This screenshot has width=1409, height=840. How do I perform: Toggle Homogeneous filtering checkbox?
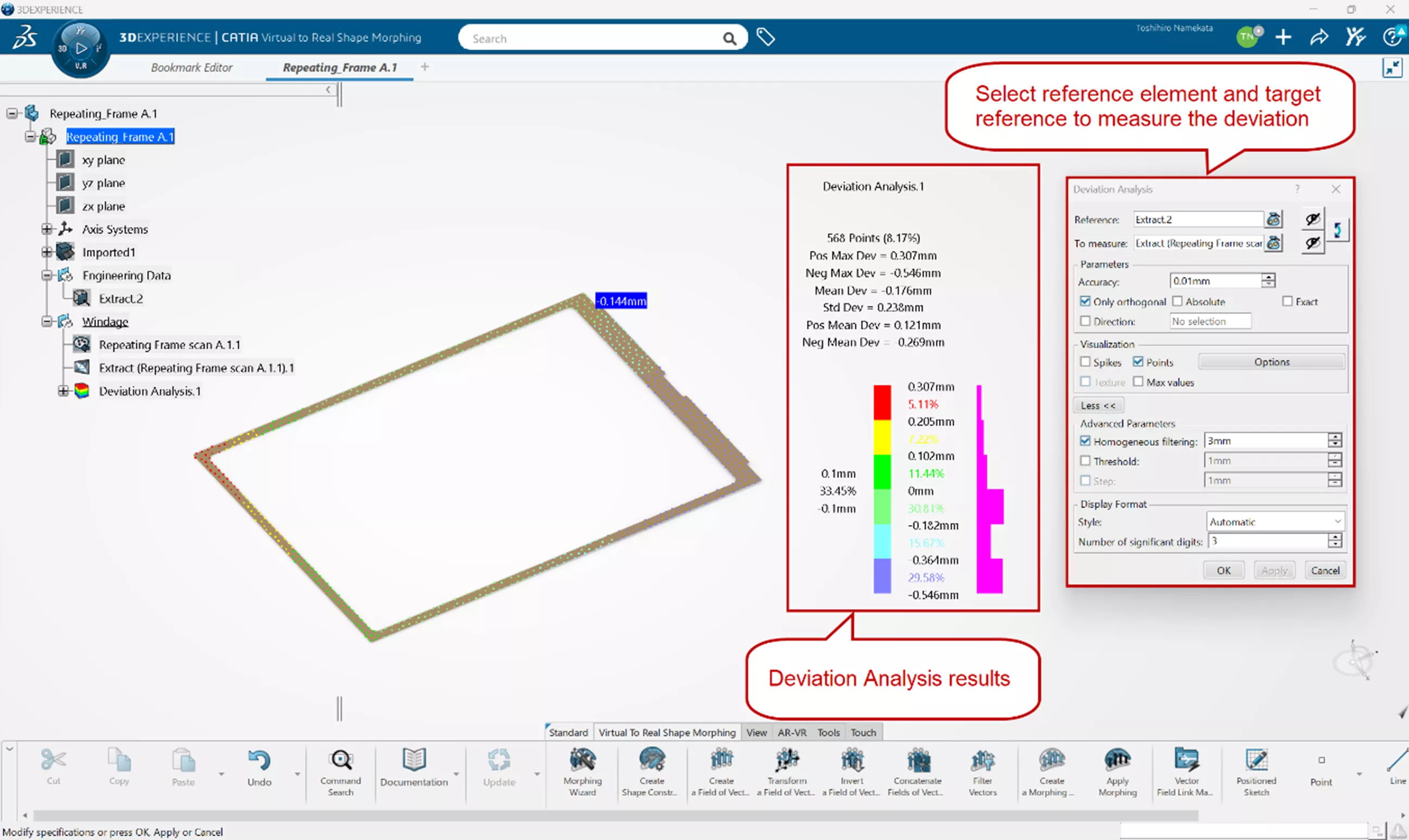(x=1084, y=441)
